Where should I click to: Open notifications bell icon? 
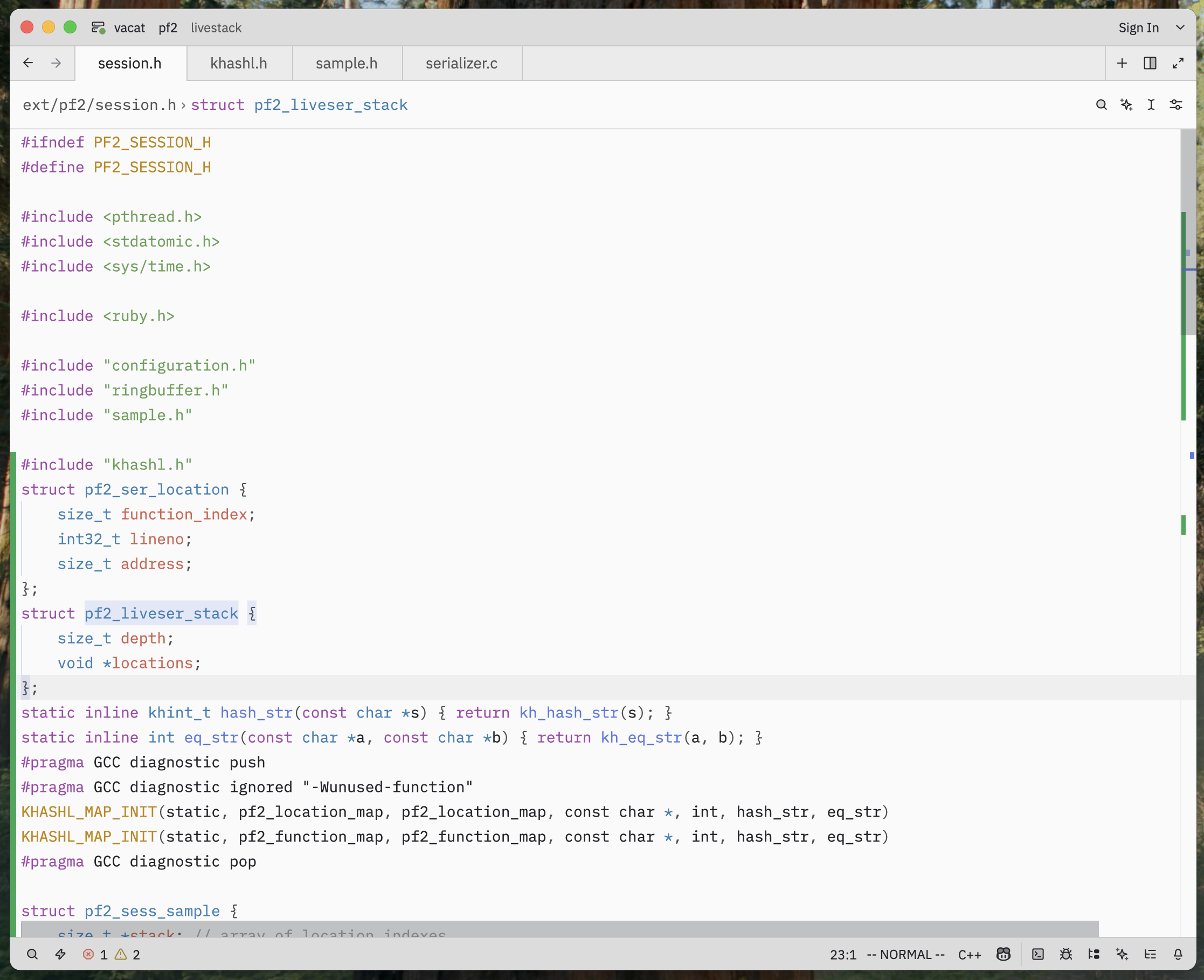tap(1178, 955)
